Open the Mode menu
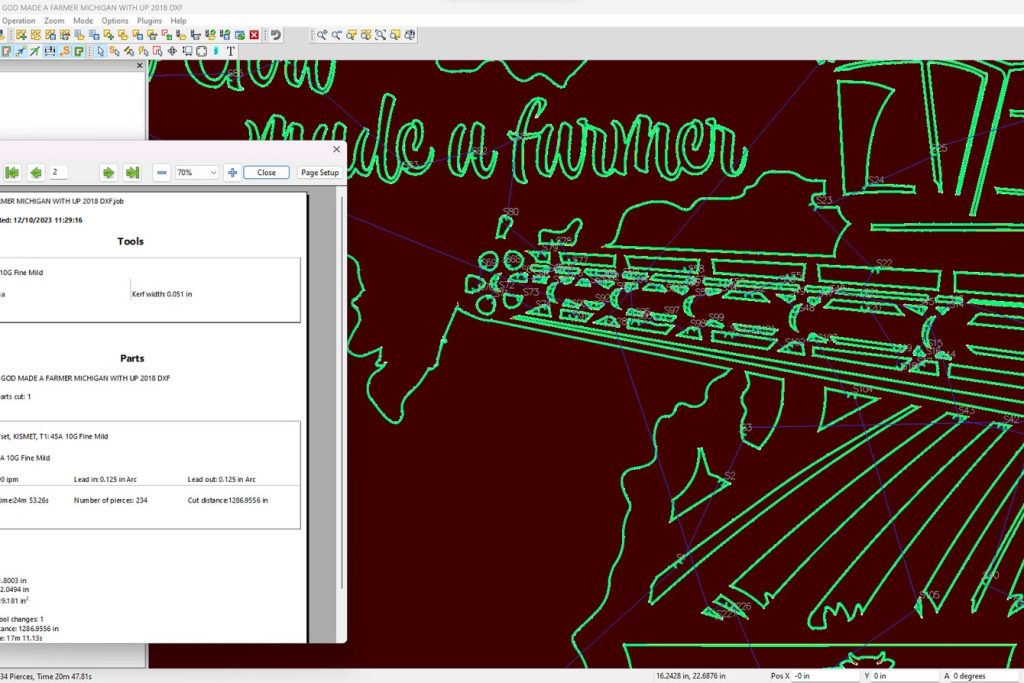The width and height of the screenshot is (1024, 683). [x=83, y=20]
